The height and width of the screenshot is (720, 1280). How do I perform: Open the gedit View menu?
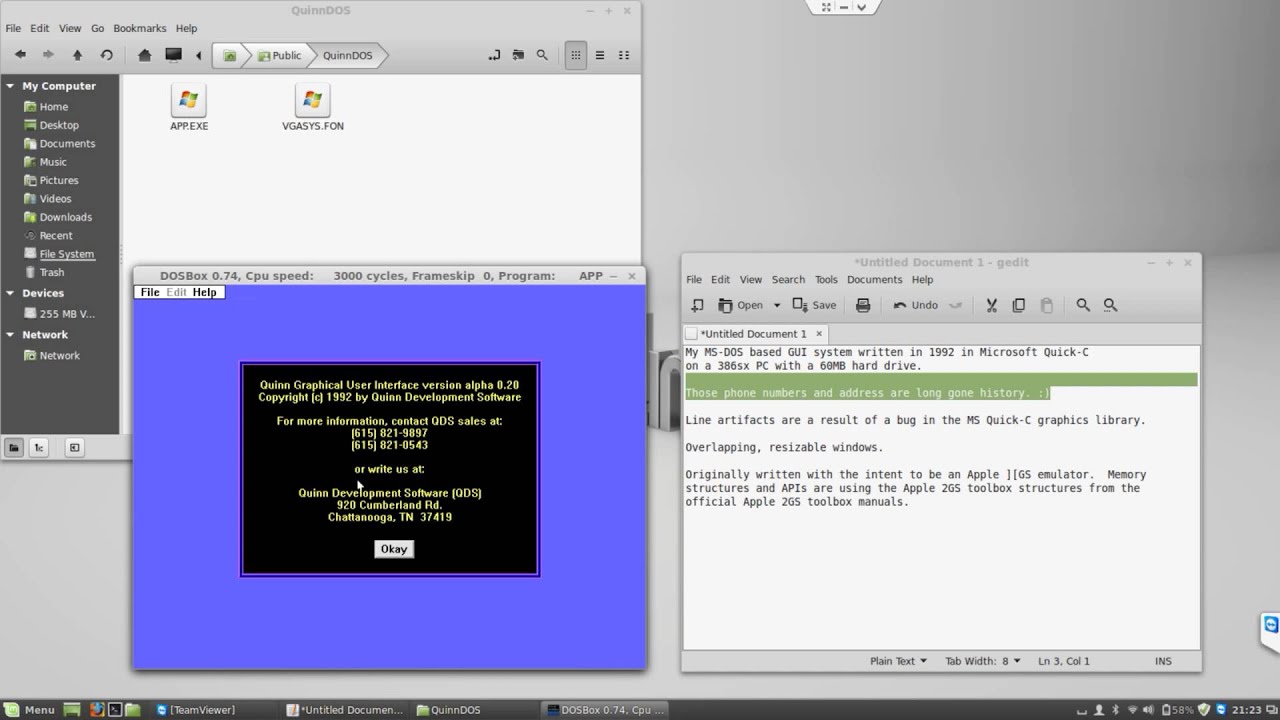click(751, 280)
